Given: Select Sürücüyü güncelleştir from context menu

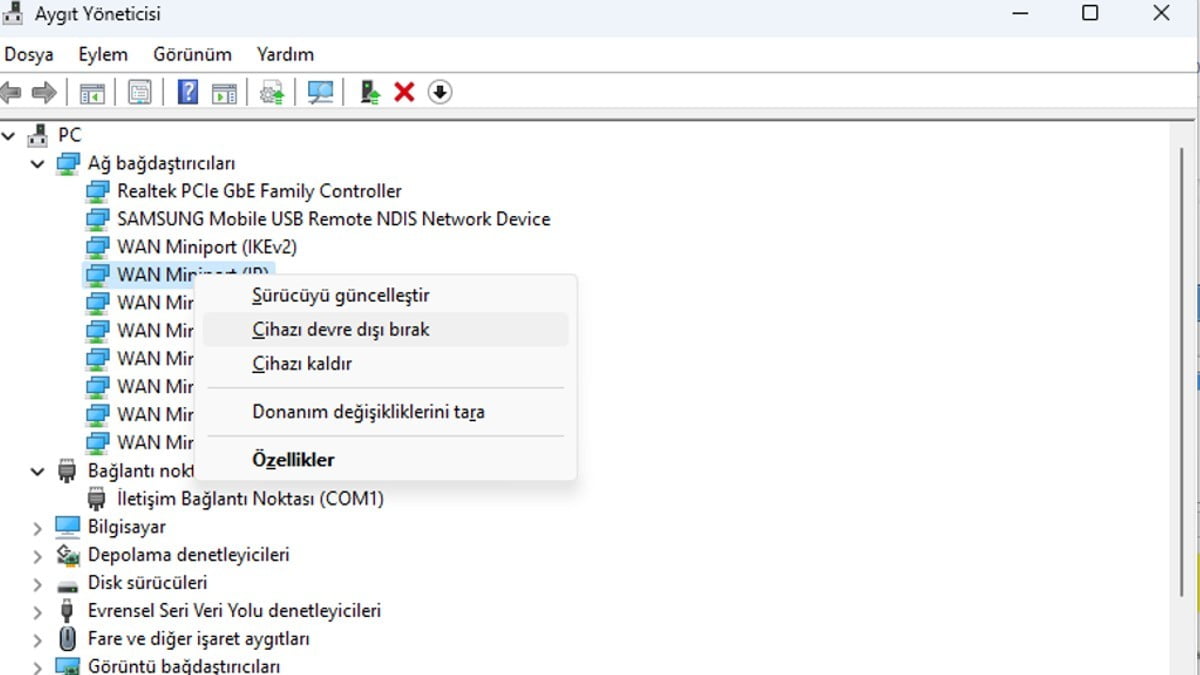Looking at the screenshot, I should (x=341, y=296).
